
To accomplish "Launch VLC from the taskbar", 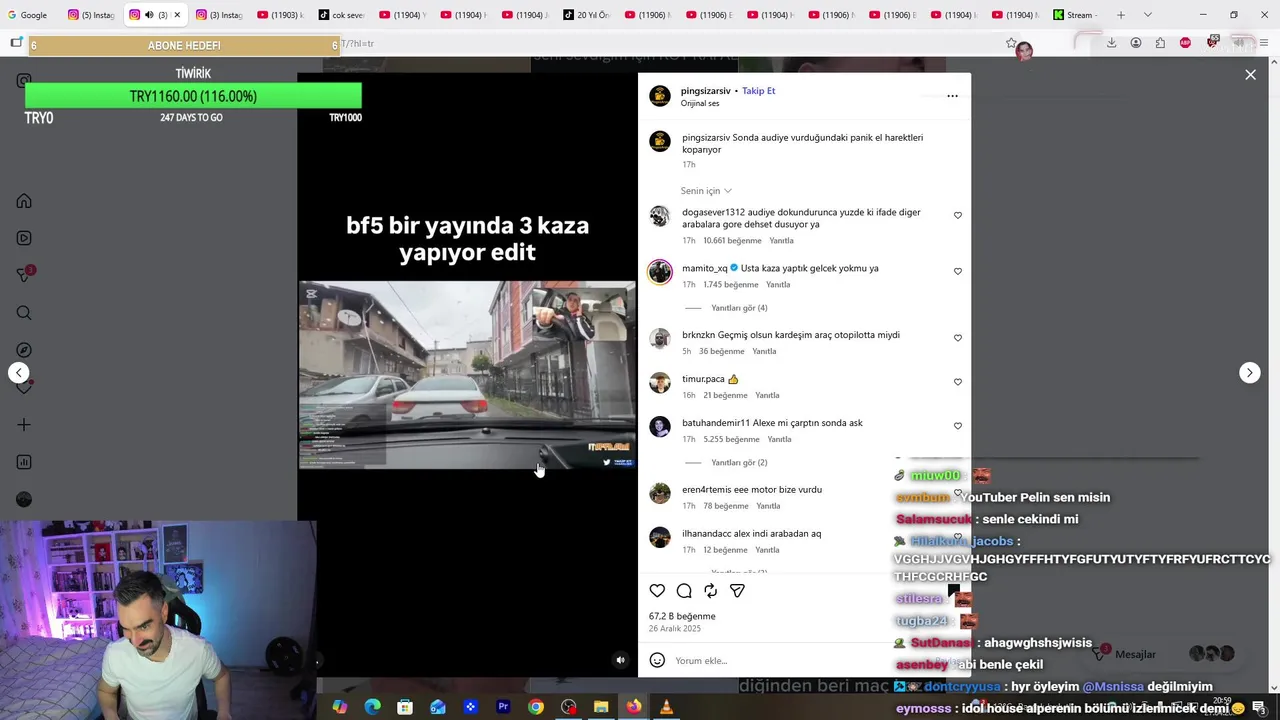I will point(666,707).
